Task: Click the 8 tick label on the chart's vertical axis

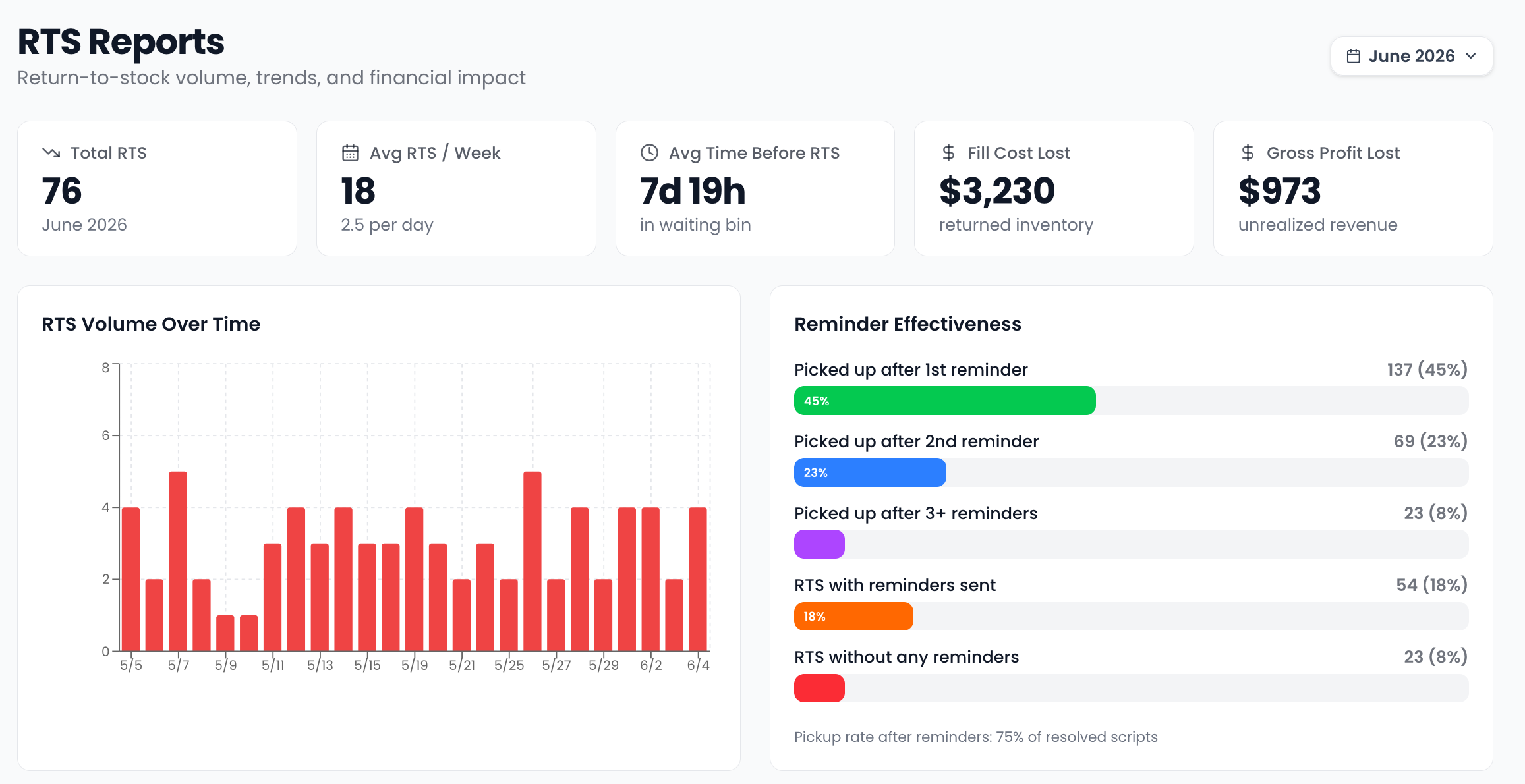Action: (x=105, y=368)
